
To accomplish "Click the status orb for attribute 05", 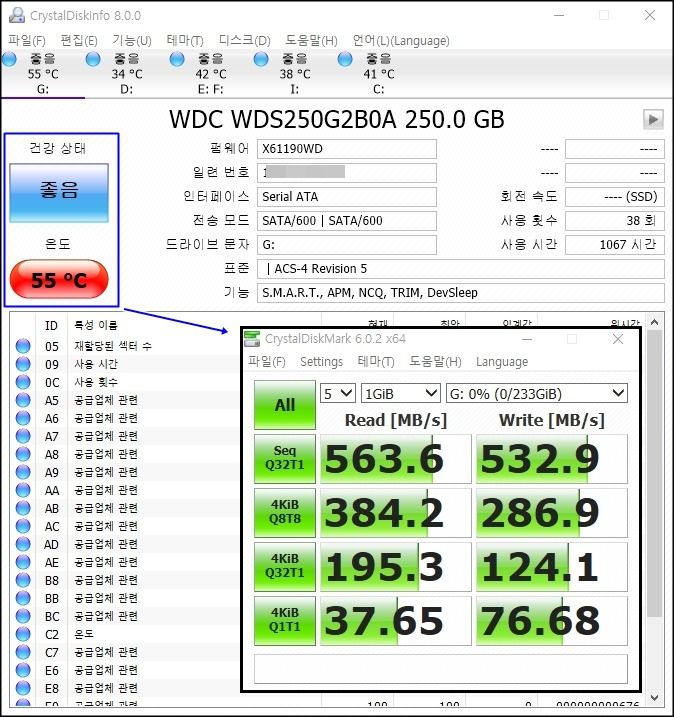I will tap(23, 346).
